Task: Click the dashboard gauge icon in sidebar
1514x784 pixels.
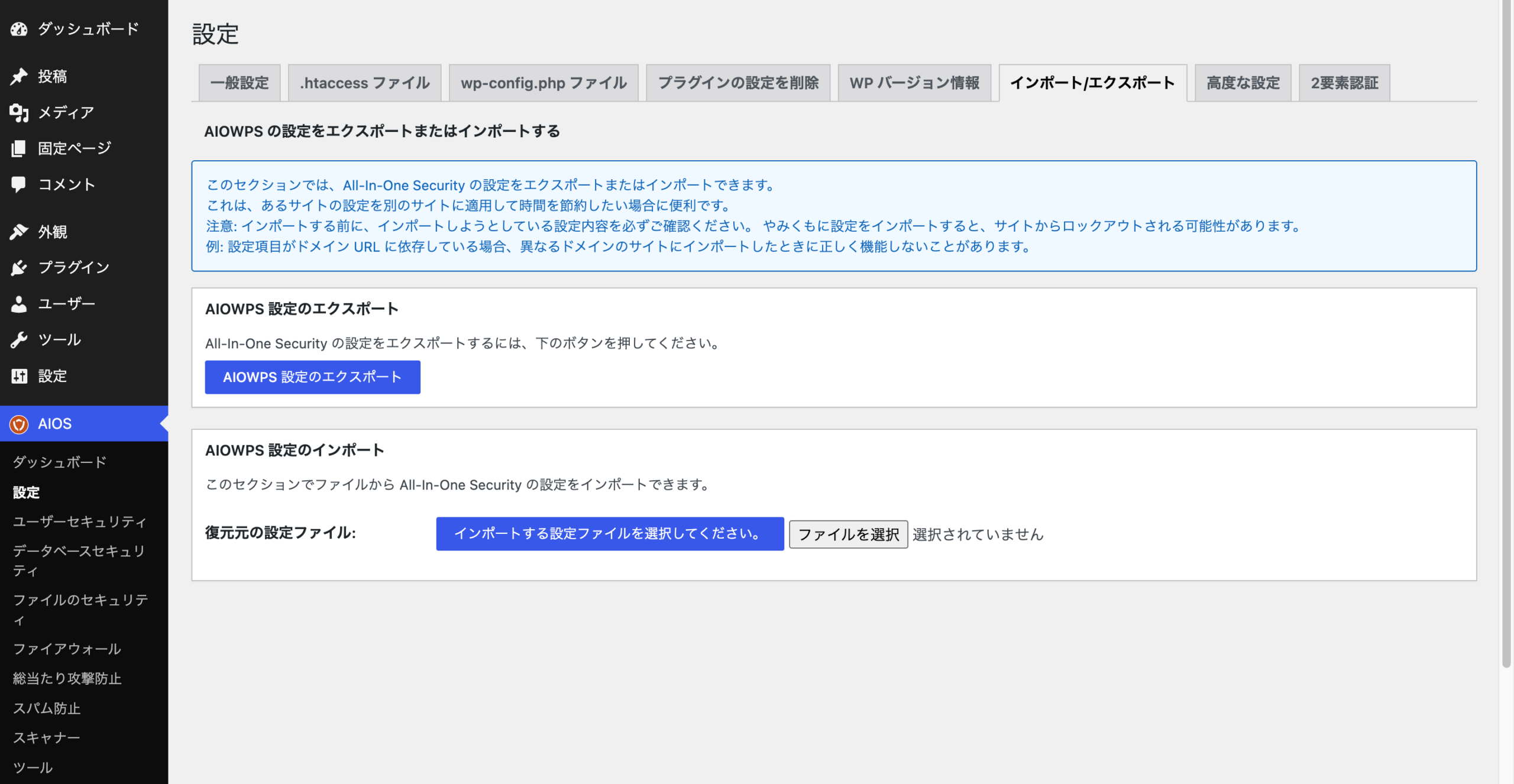Action: 19,28
